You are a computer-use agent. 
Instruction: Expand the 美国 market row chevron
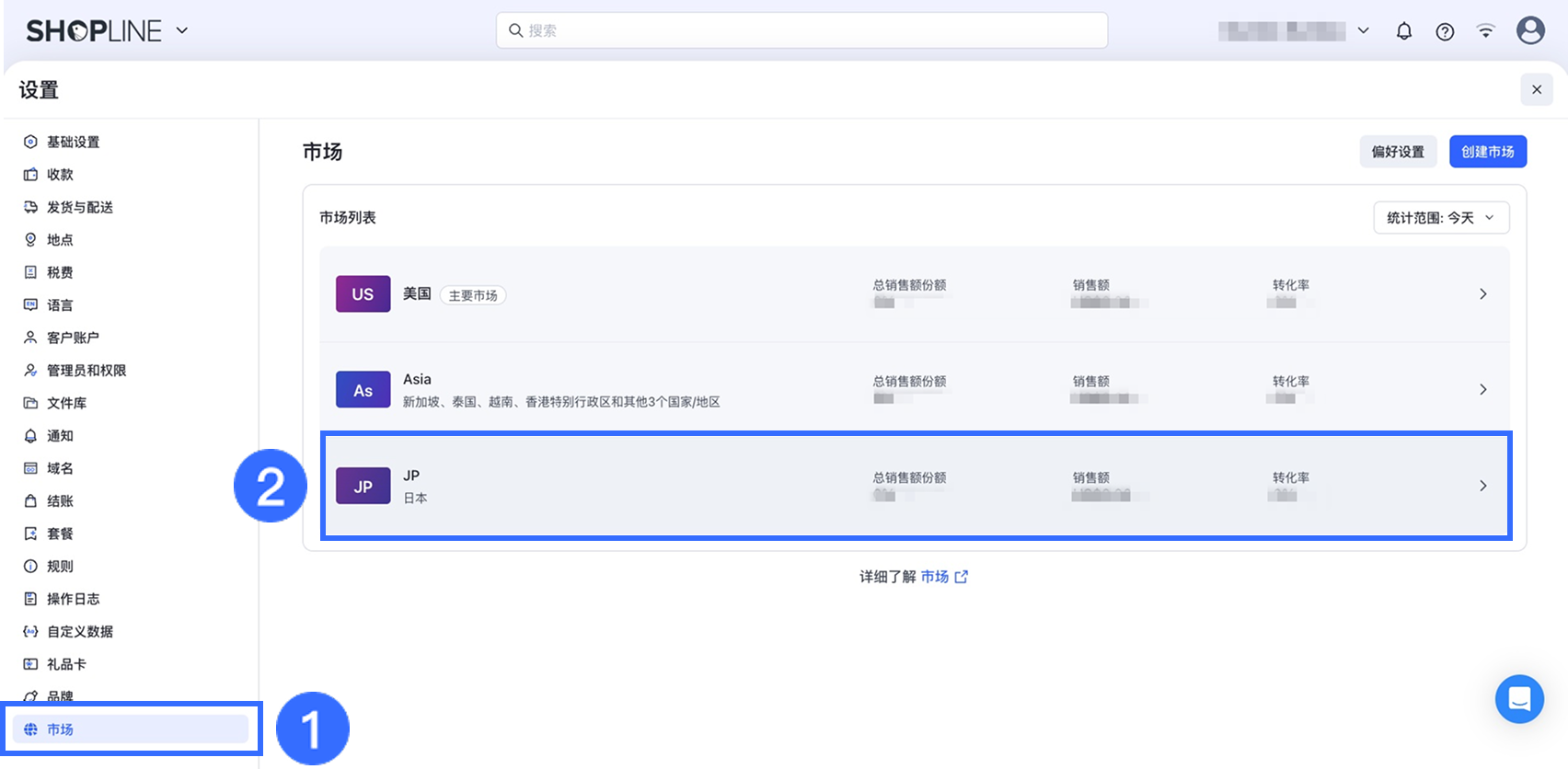[1482, 294]
